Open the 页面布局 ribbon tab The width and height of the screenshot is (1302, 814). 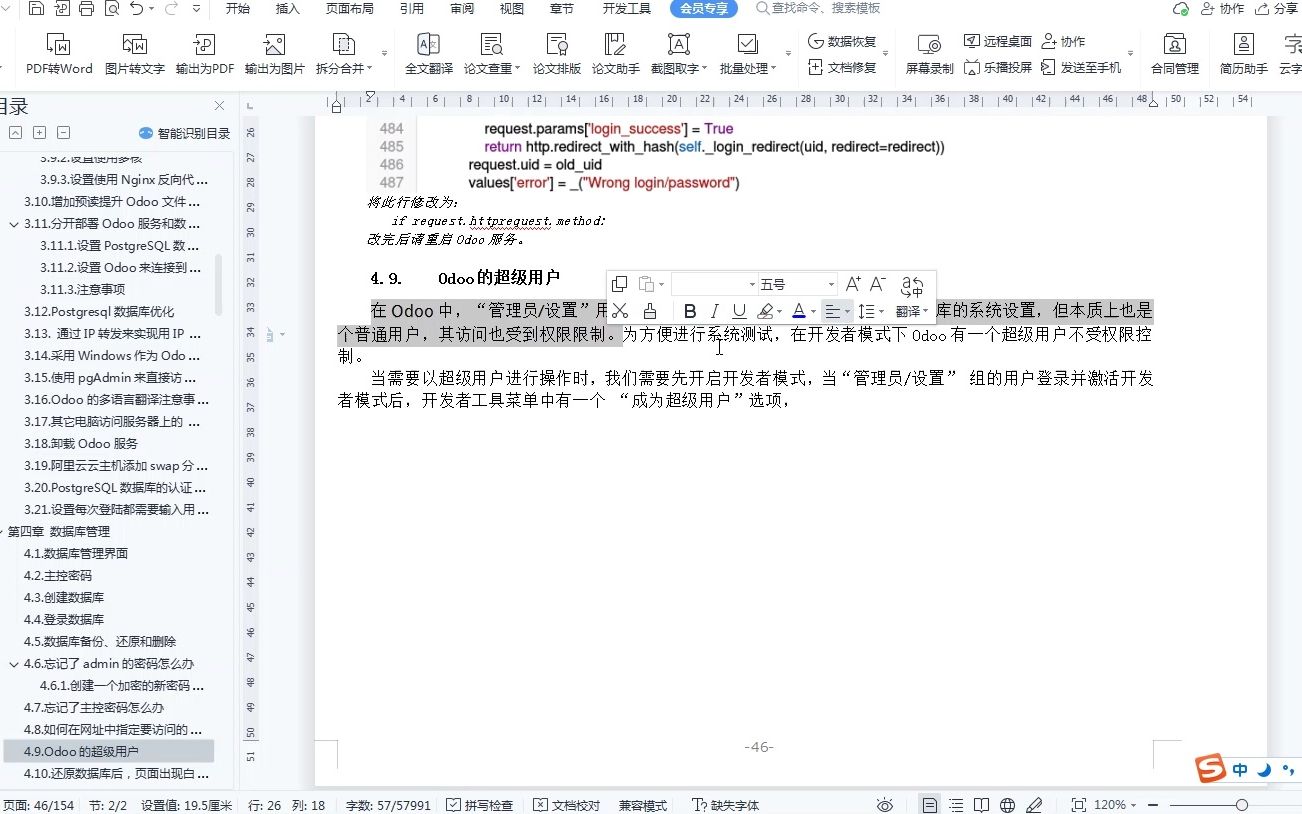pos(350,9)
